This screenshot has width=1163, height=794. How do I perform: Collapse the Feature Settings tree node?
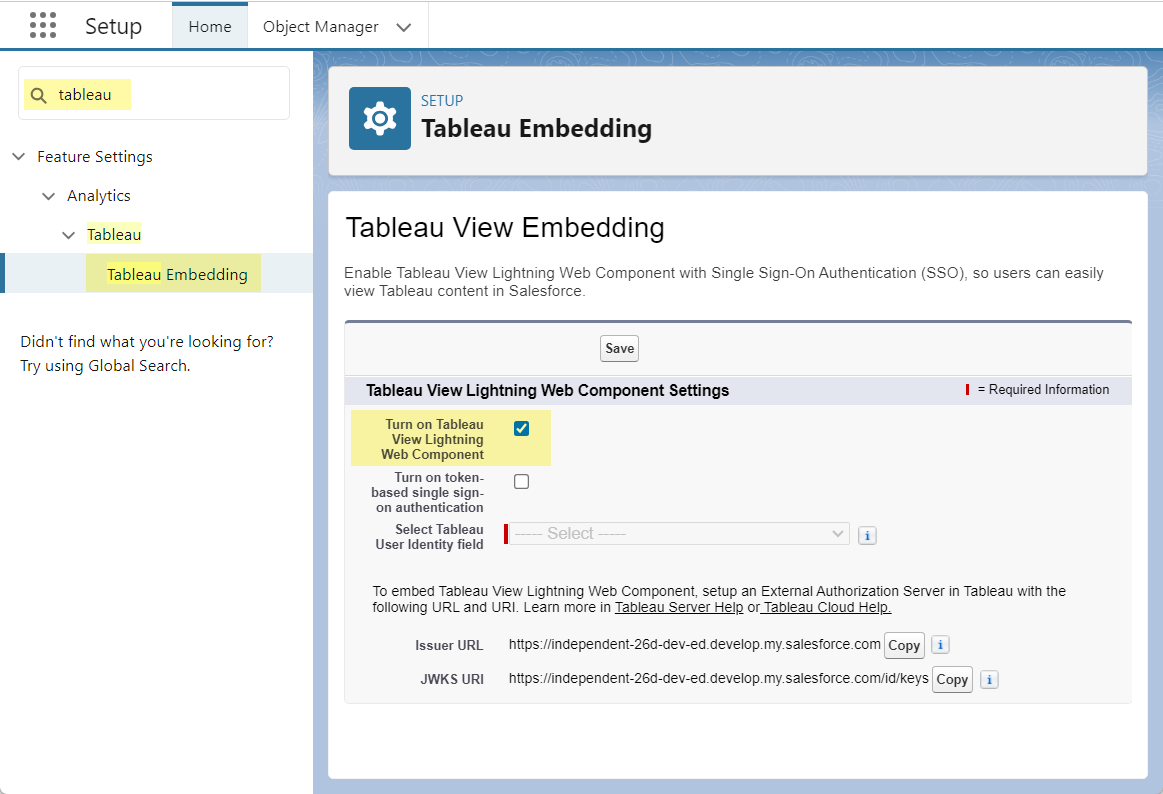point(19,157)
